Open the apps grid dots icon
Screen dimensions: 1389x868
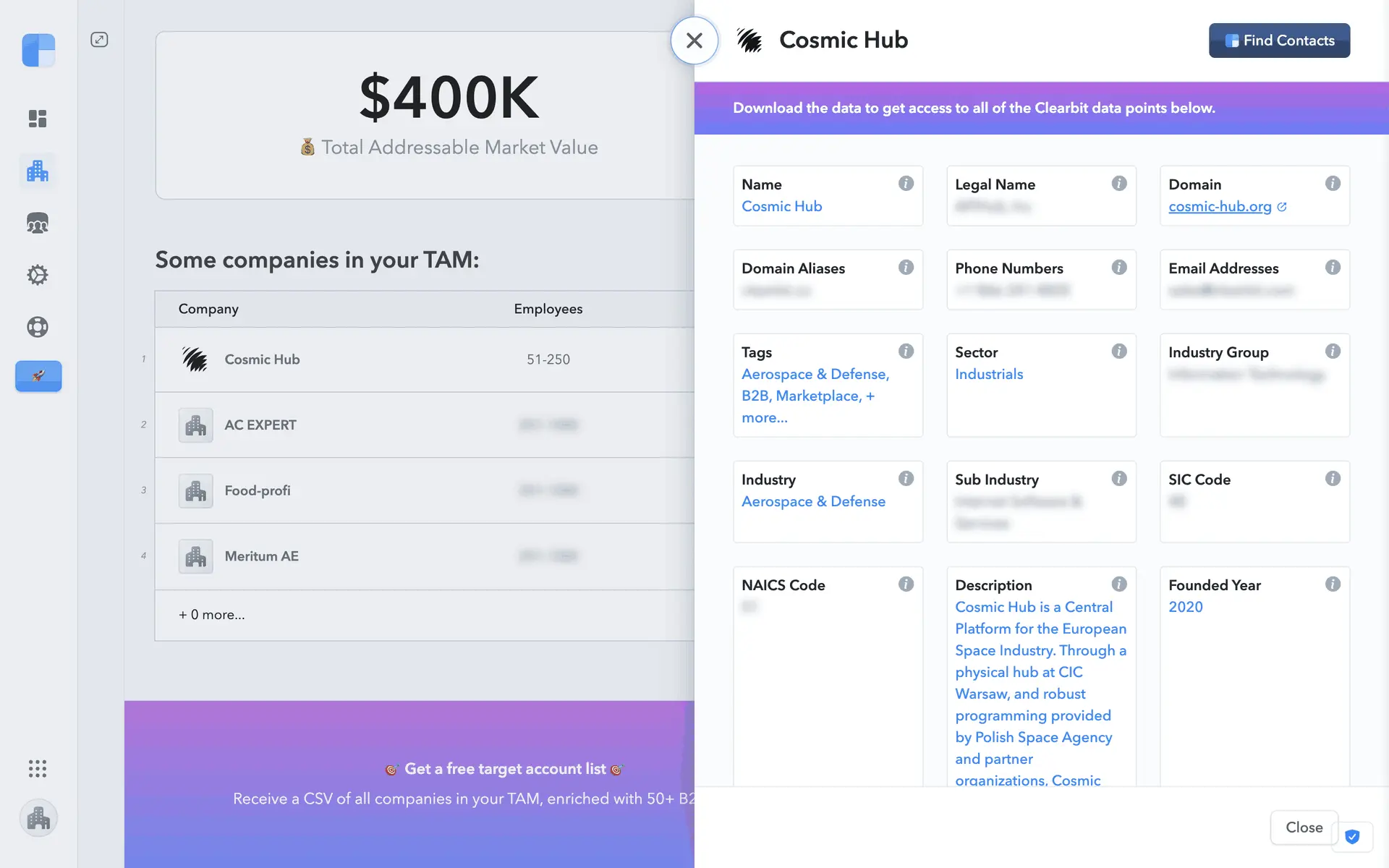click(x=38, y=768)
